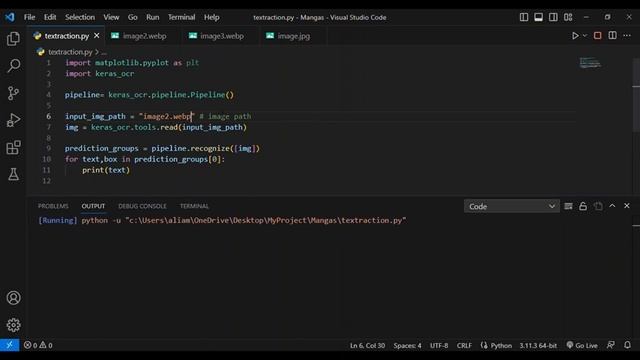The width and height of the screenshot is (640, 360).
Task: Open the Testing flask view
Action: point(13,174)
